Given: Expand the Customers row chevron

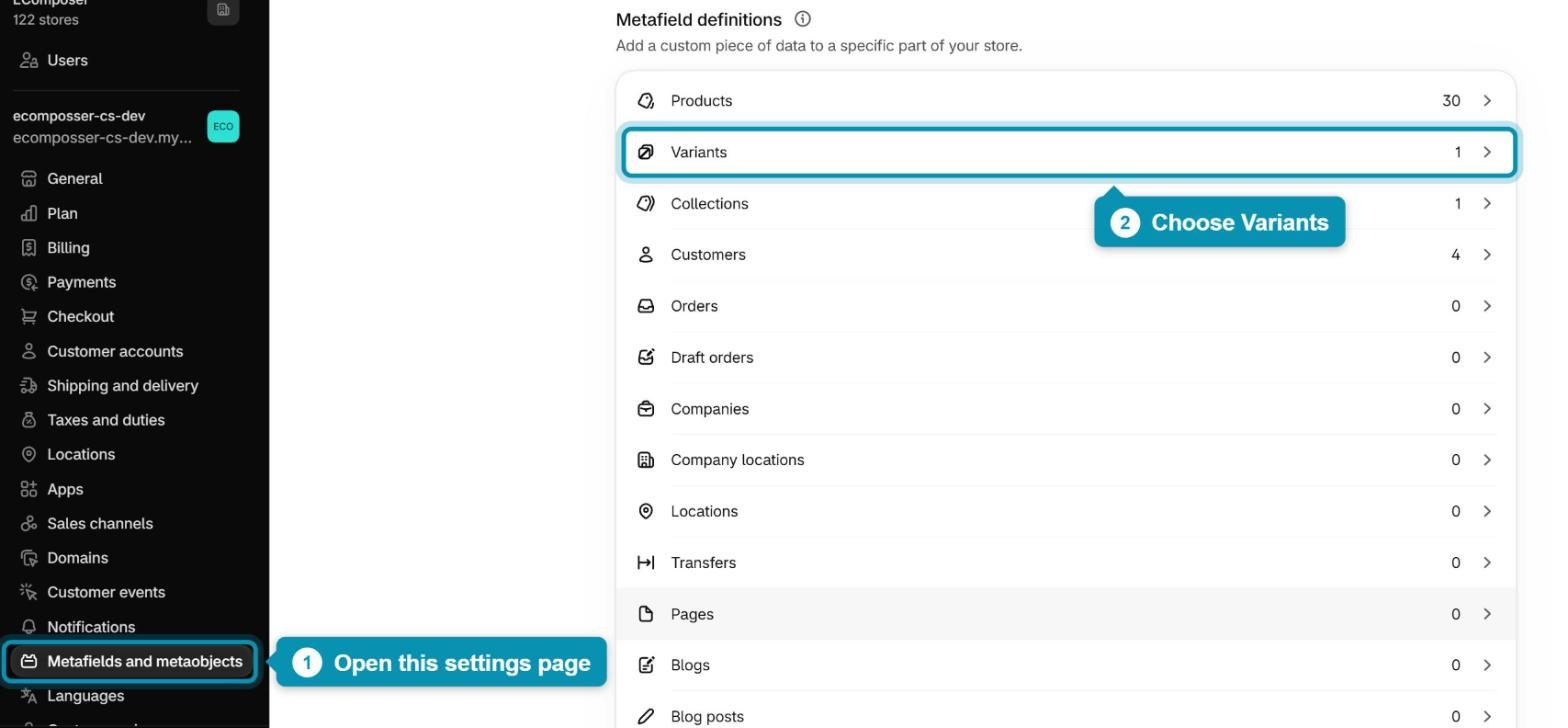Looking at the screenshot, I should tap(1487, 255).
